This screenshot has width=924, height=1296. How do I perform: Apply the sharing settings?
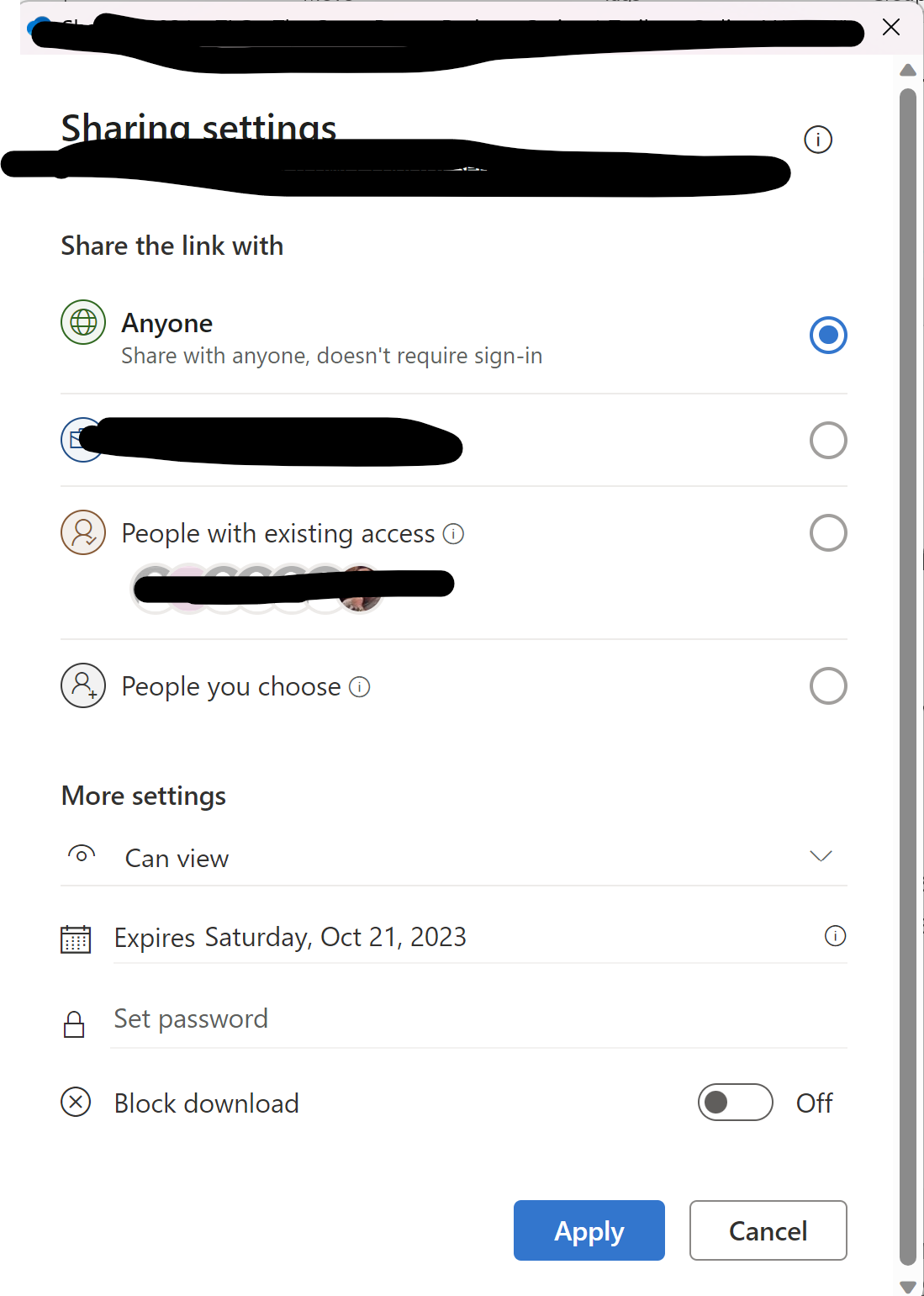tap(589, 1230)
